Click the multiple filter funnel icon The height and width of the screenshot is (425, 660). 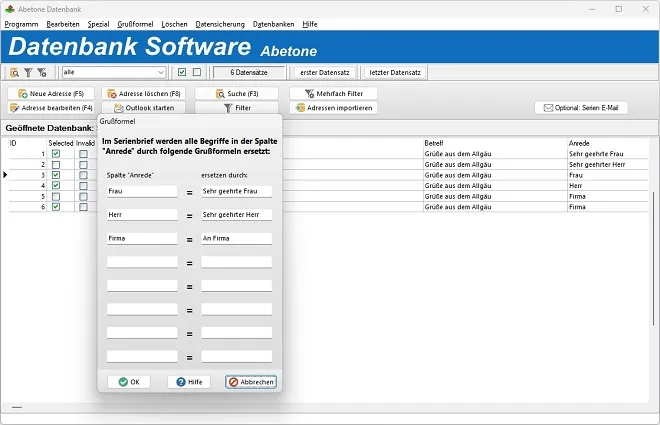tap(42, 72)
